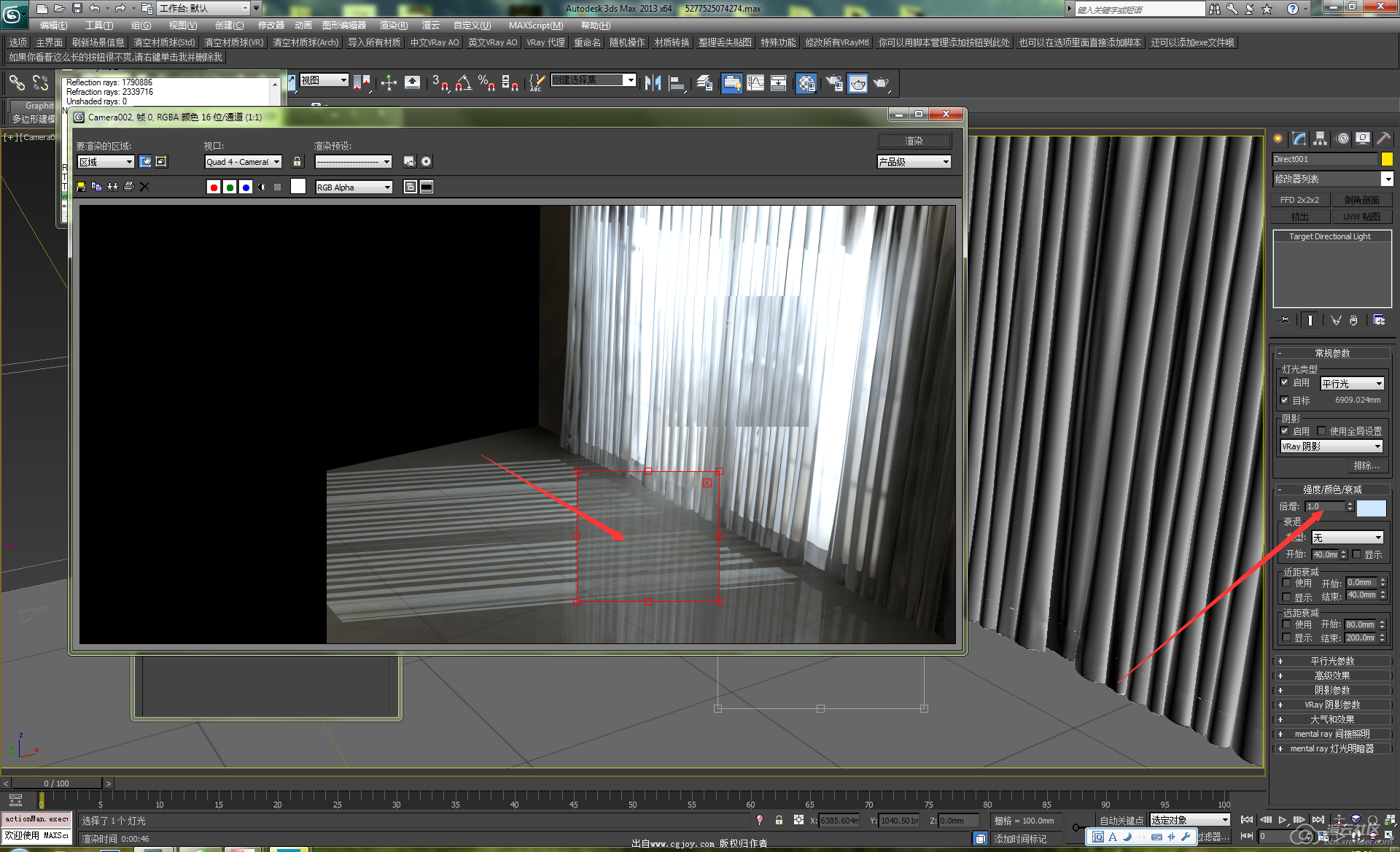The height and width of the screenshot is (852, 1400).
Task: Click the yellow object color swatch
Action: (x=1387, y=159)
